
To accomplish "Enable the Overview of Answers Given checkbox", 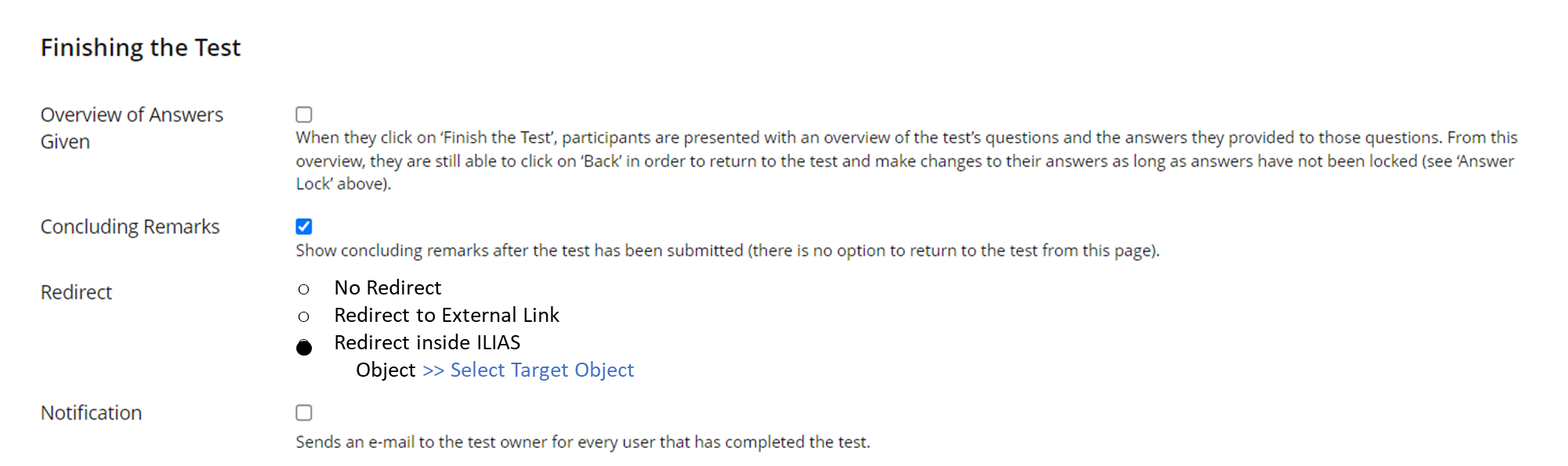I will click(304, 114).
